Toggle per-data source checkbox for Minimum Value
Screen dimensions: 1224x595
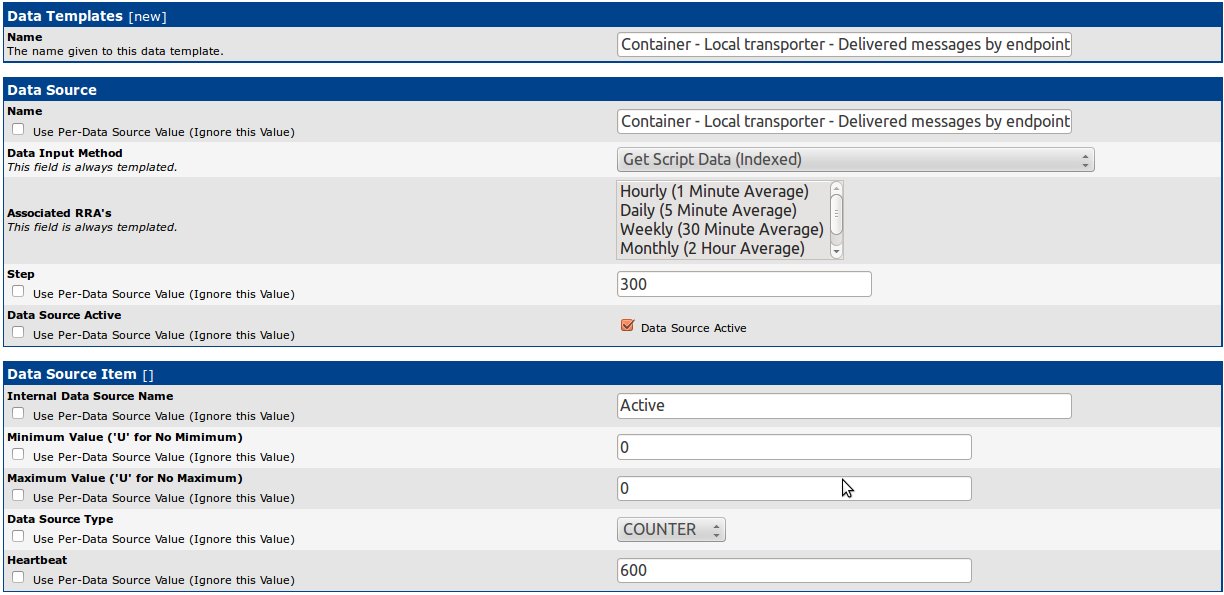18,455
